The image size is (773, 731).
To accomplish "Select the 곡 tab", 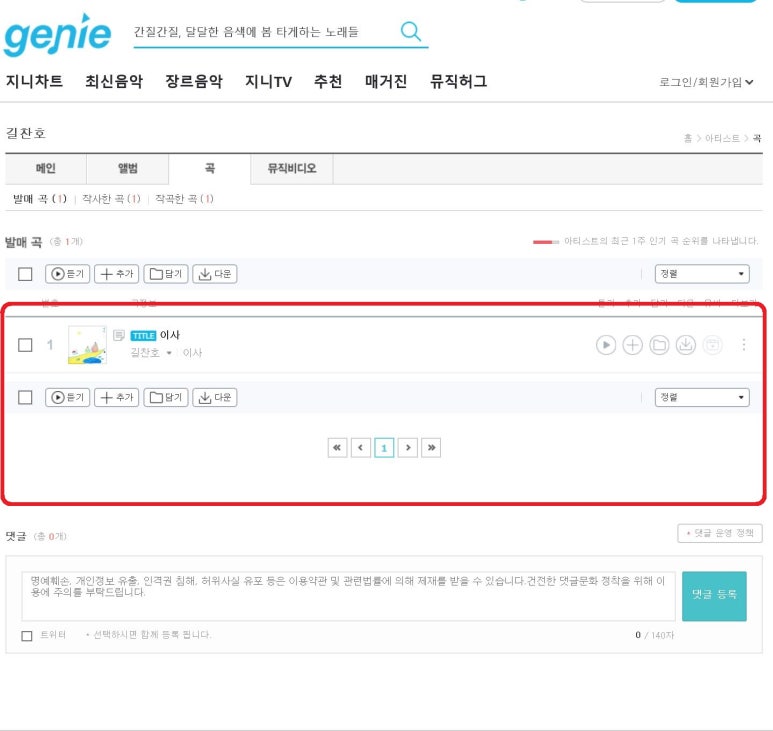I will point(210,169).
